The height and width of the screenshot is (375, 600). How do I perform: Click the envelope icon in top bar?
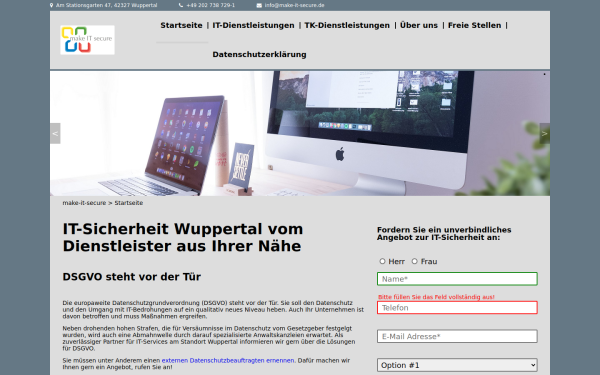click(x=259, y=5)
